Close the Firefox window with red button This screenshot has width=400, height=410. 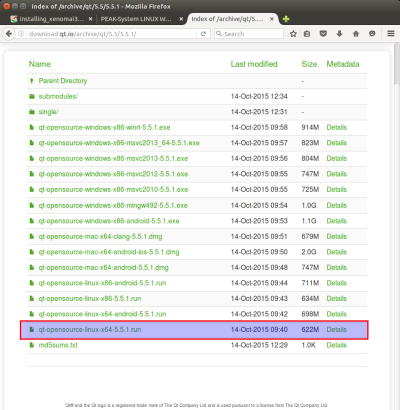pos(6,6)
